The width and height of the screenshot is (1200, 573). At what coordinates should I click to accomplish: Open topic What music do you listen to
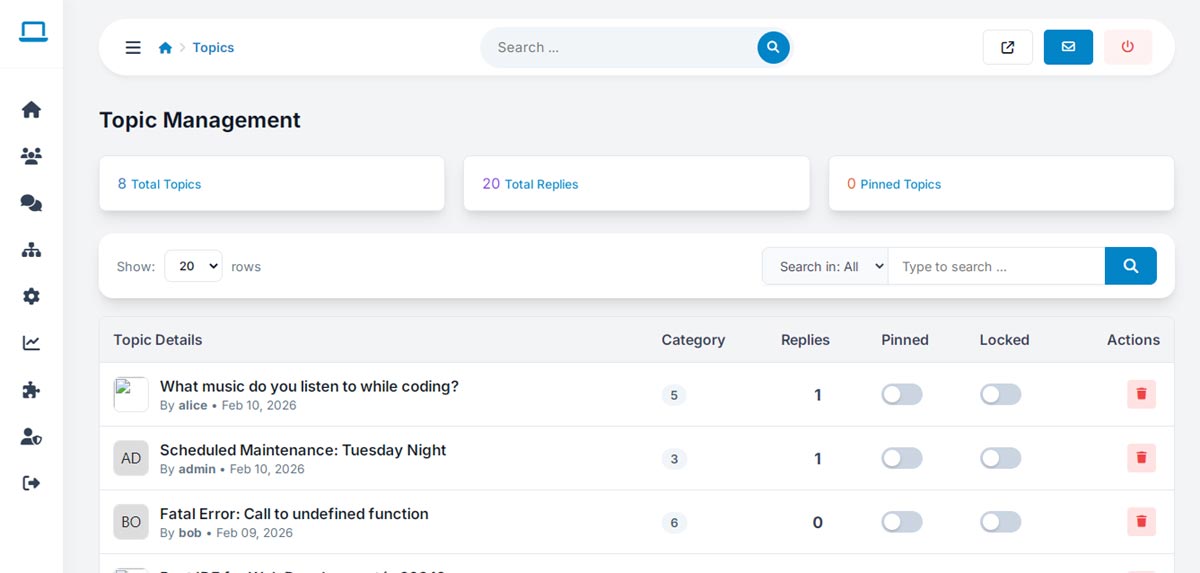click(x=309, y=386)
